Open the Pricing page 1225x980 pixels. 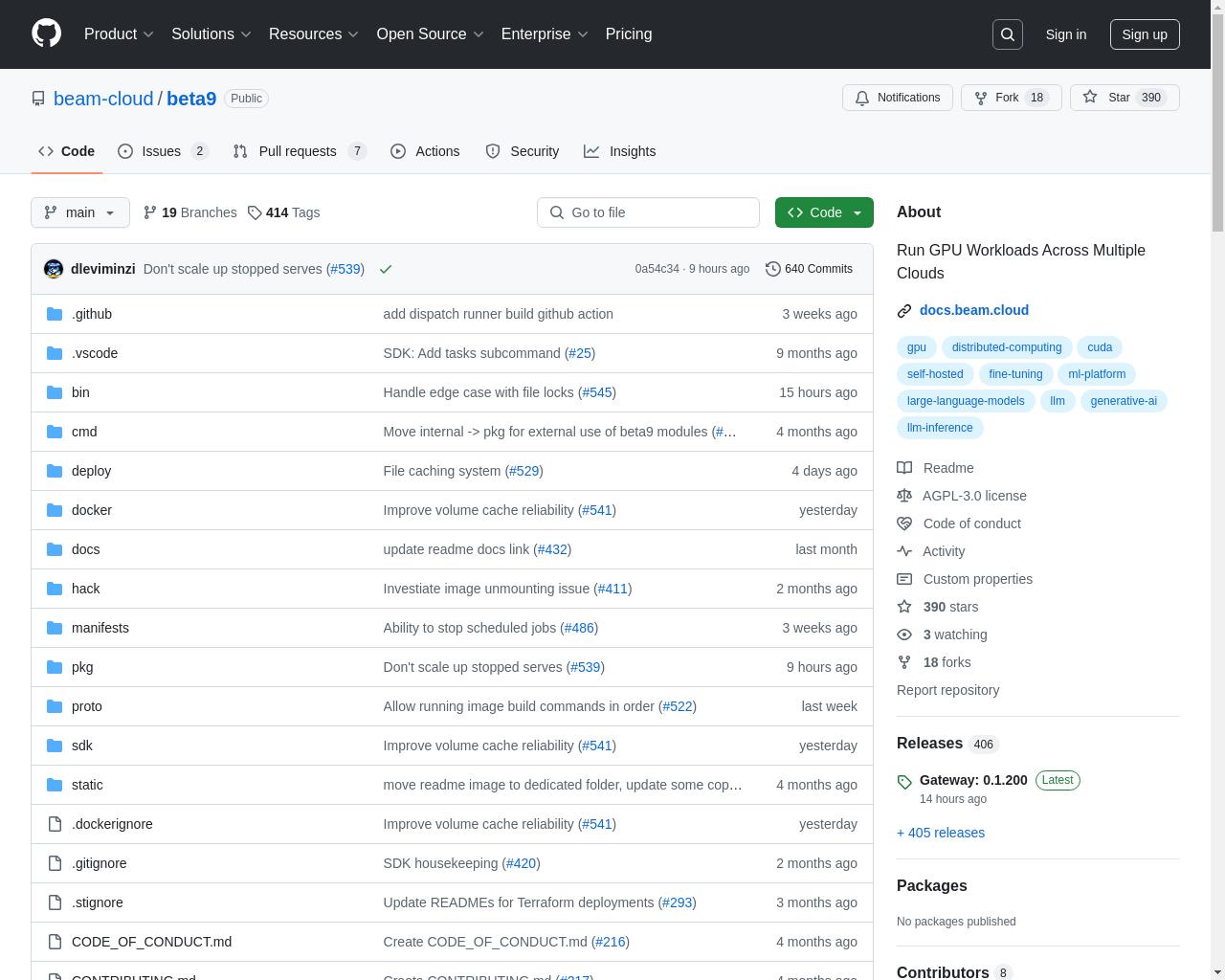point(629,34)
